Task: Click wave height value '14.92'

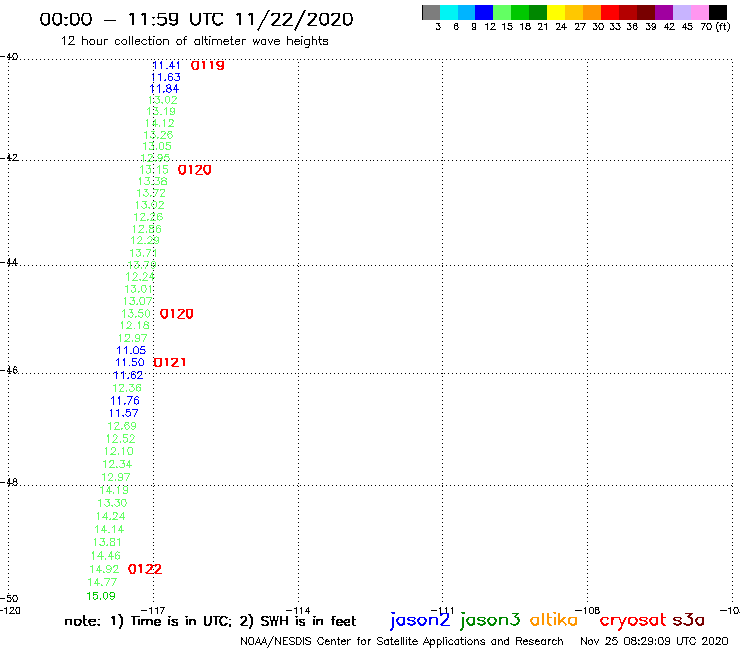Action: pyautogui.click(x=104, y=569)
